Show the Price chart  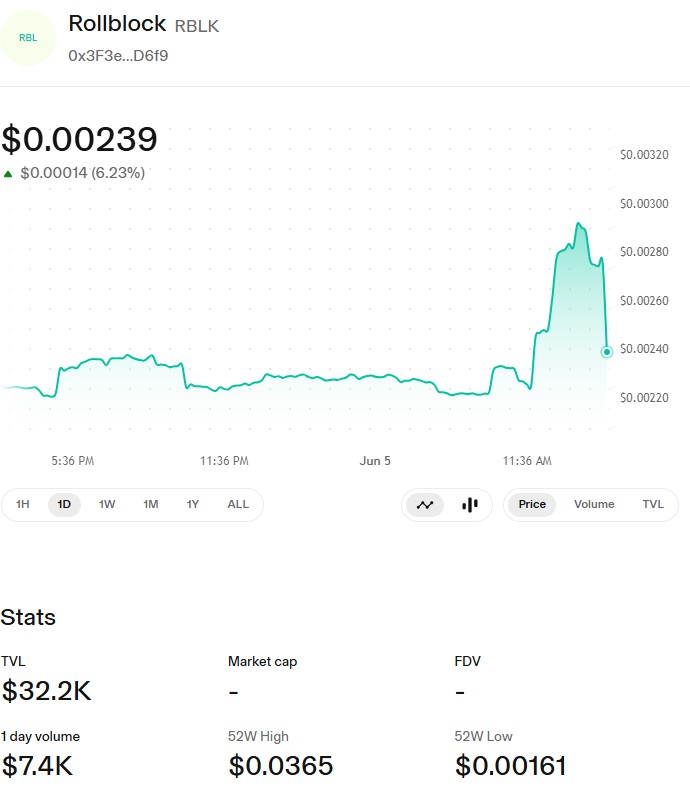click(x=532, y=504)
